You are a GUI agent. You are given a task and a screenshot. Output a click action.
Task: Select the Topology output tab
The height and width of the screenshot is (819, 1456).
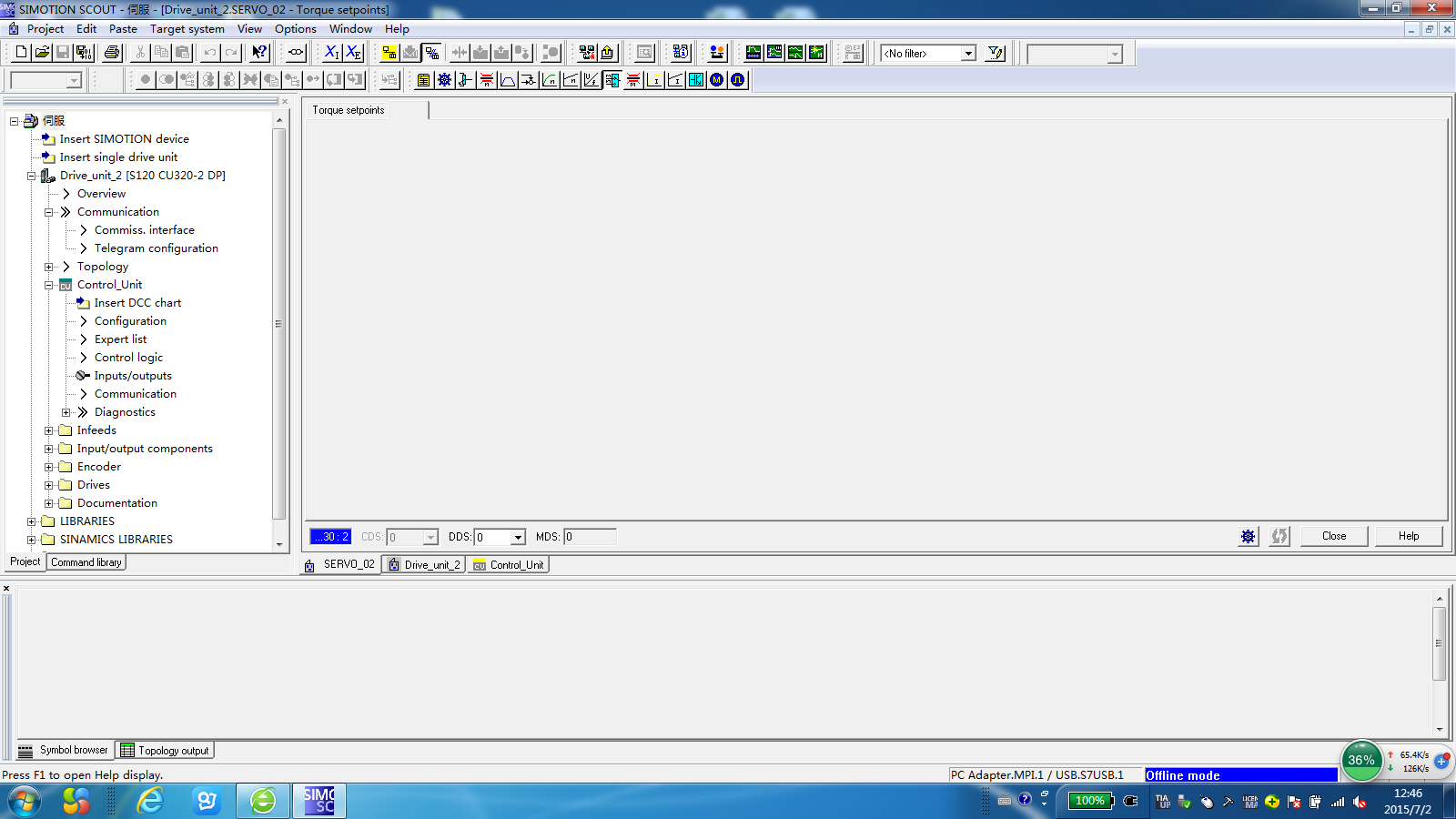pos(166,751)
